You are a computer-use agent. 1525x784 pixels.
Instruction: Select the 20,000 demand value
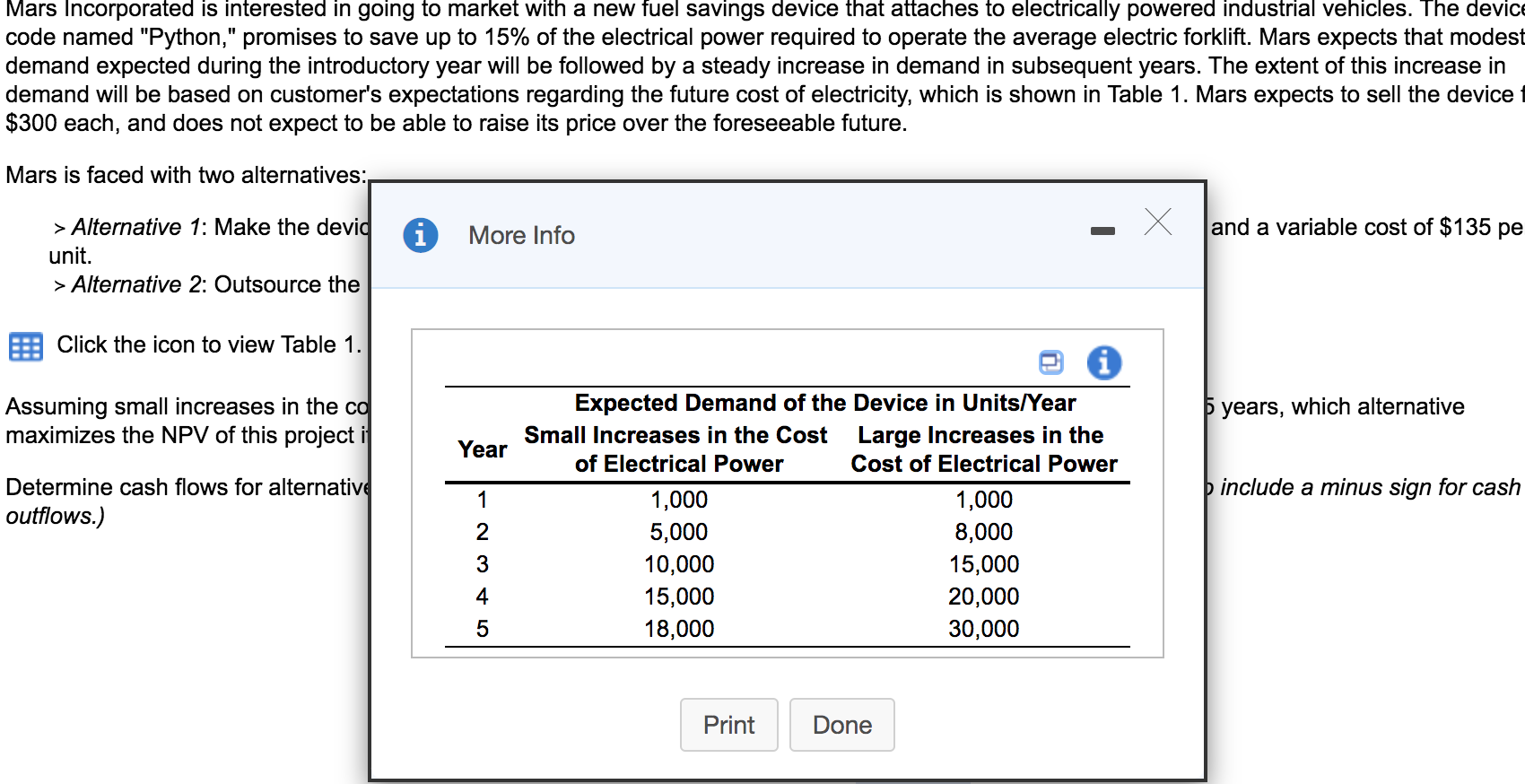984,597
